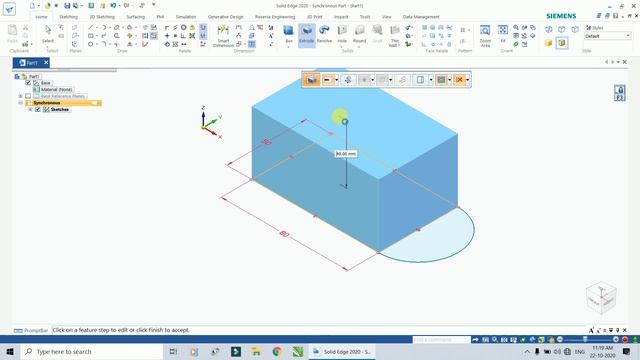Toggle the Base Reference Planes checkbox

coord(28,96)
